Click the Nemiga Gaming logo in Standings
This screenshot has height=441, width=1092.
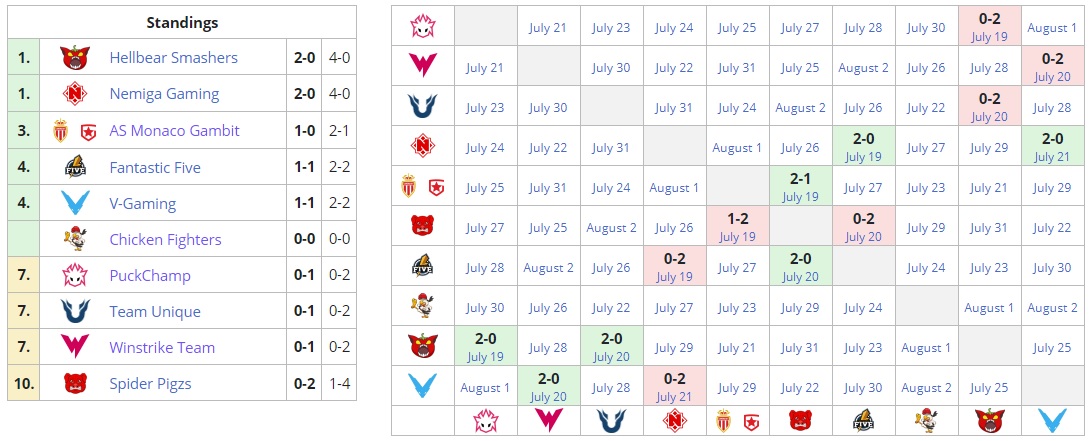coord(76,94)
